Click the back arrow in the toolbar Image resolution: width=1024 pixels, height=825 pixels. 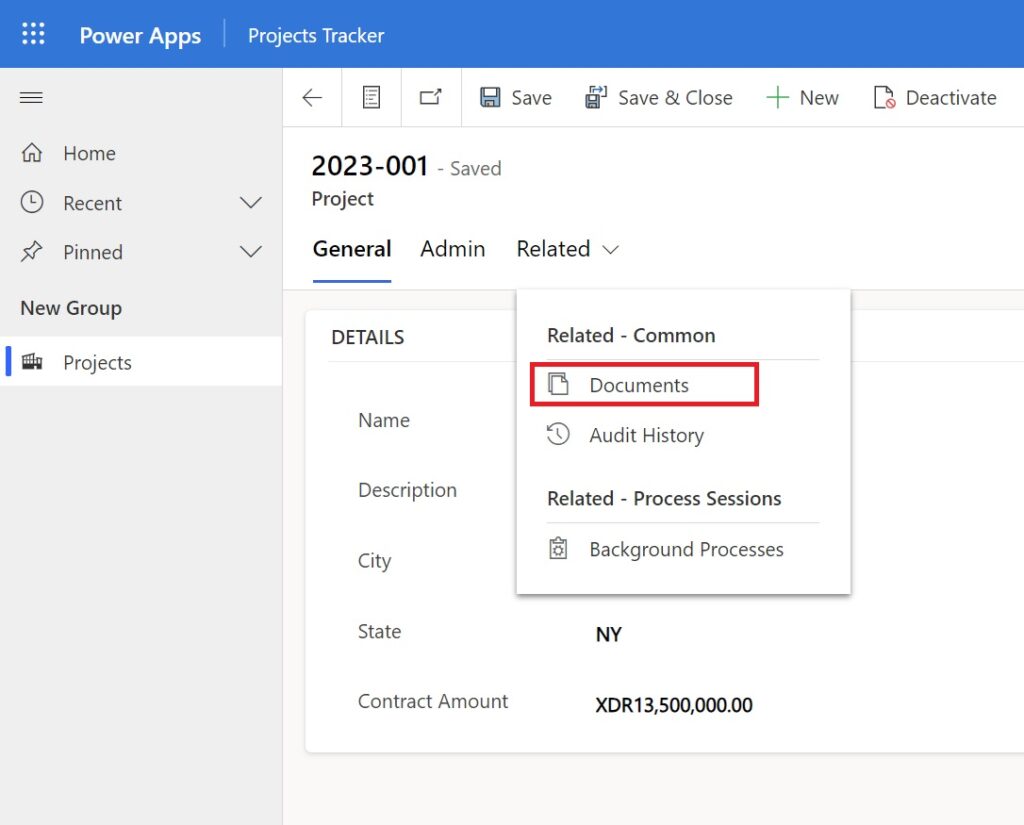(311, 97)
